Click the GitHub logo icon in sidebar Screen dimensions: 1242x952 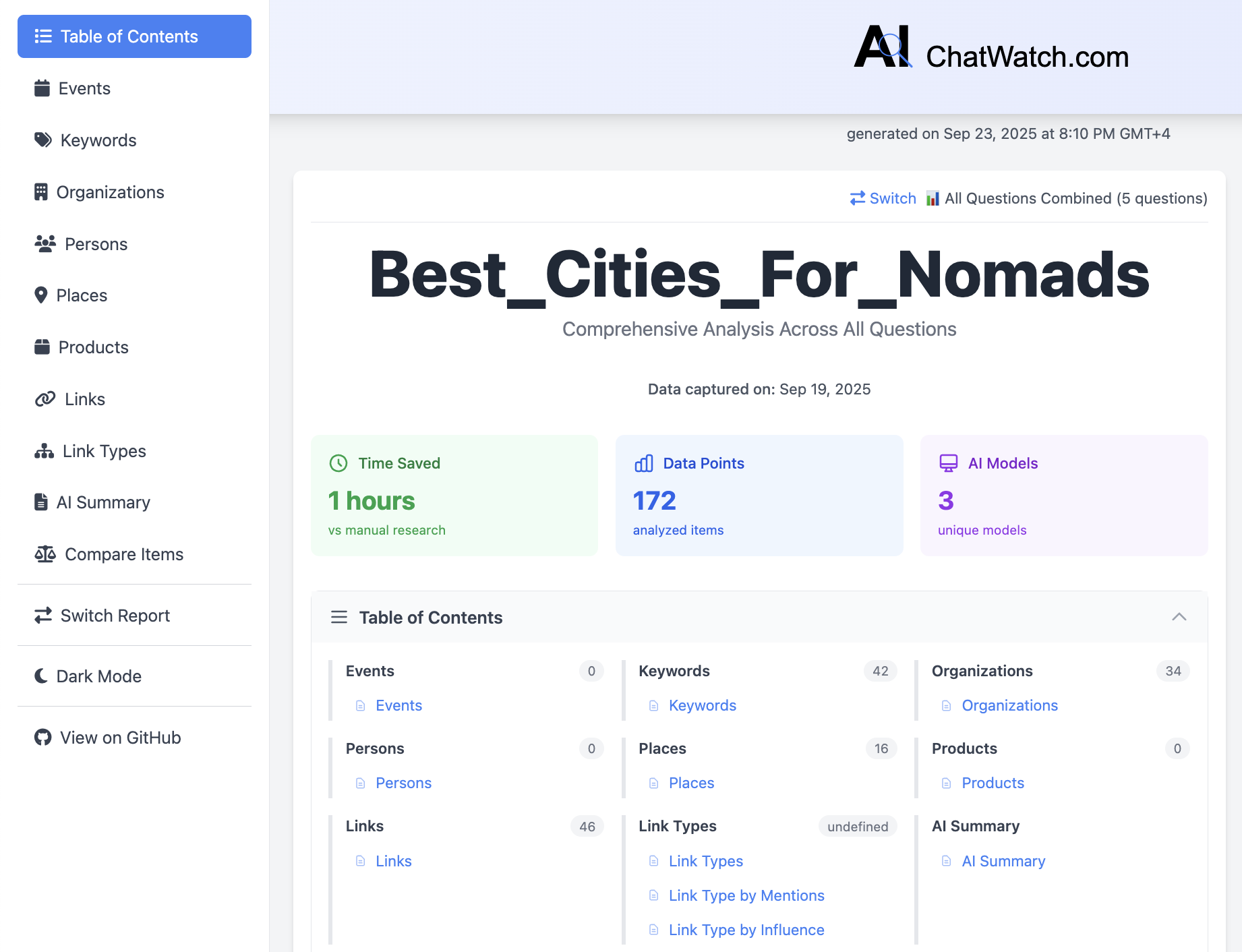[x=42, y=738]
